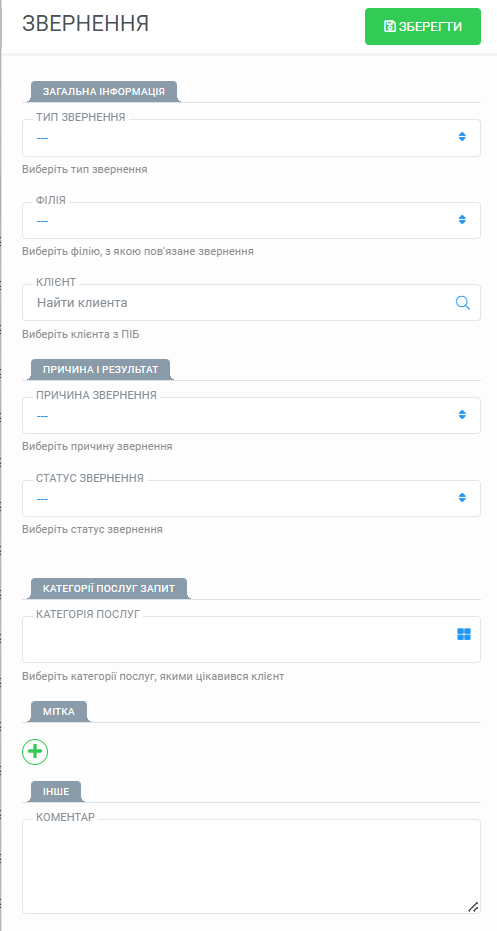
Task: Open the Причина звернення dropdown
Action: pyautogui.click(x=251, y=415)
